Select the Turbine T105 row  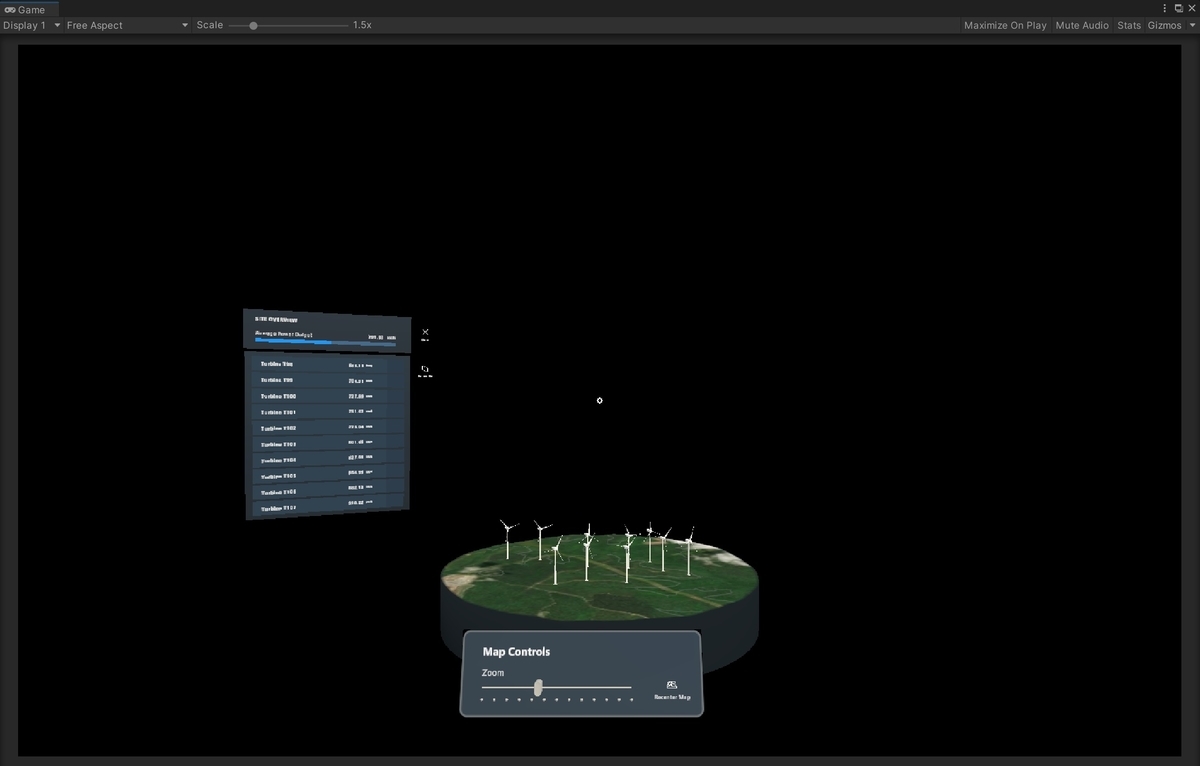pyautogui.click(x=327, y=475)
